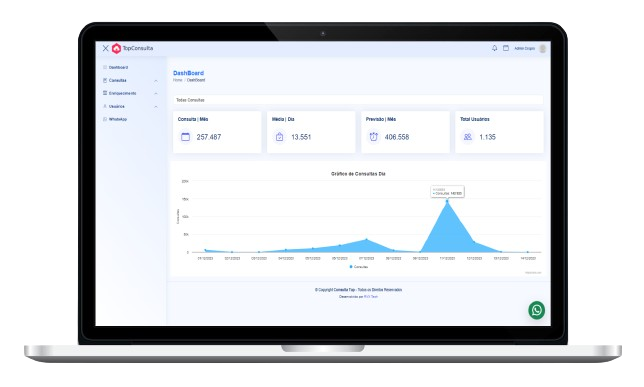Click the copyright text in the footer

pyautogui.click(x=358, y=290)
